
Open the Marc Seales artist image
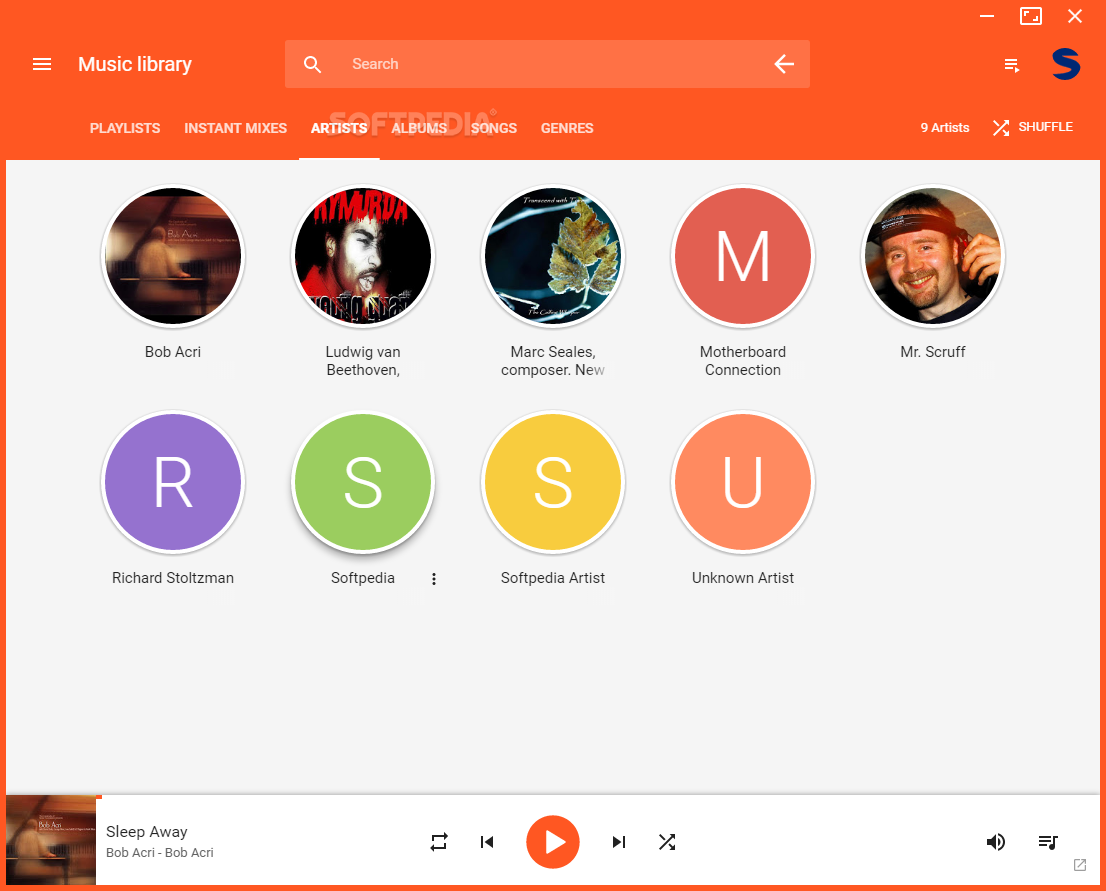coord(553,256)
